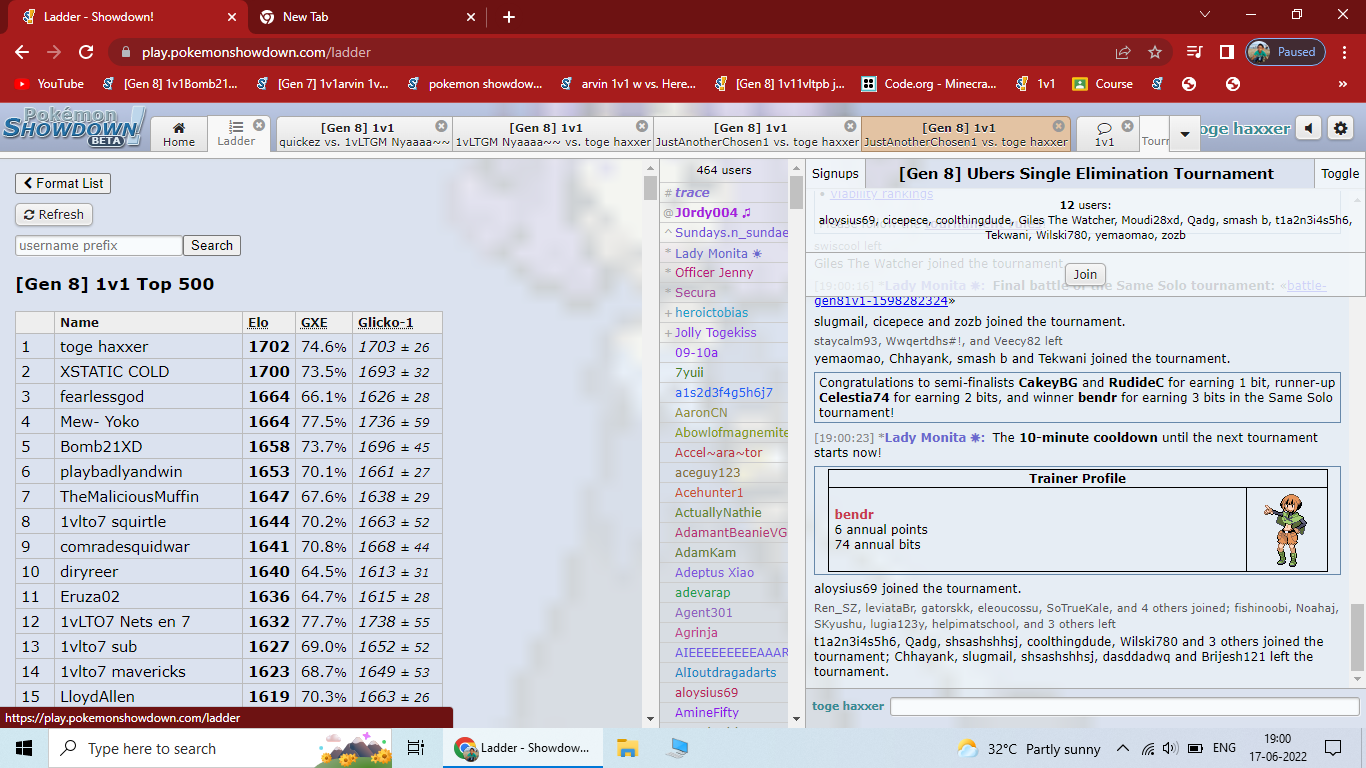
Task: Toggle the tournament panel
Action: 1340,173
